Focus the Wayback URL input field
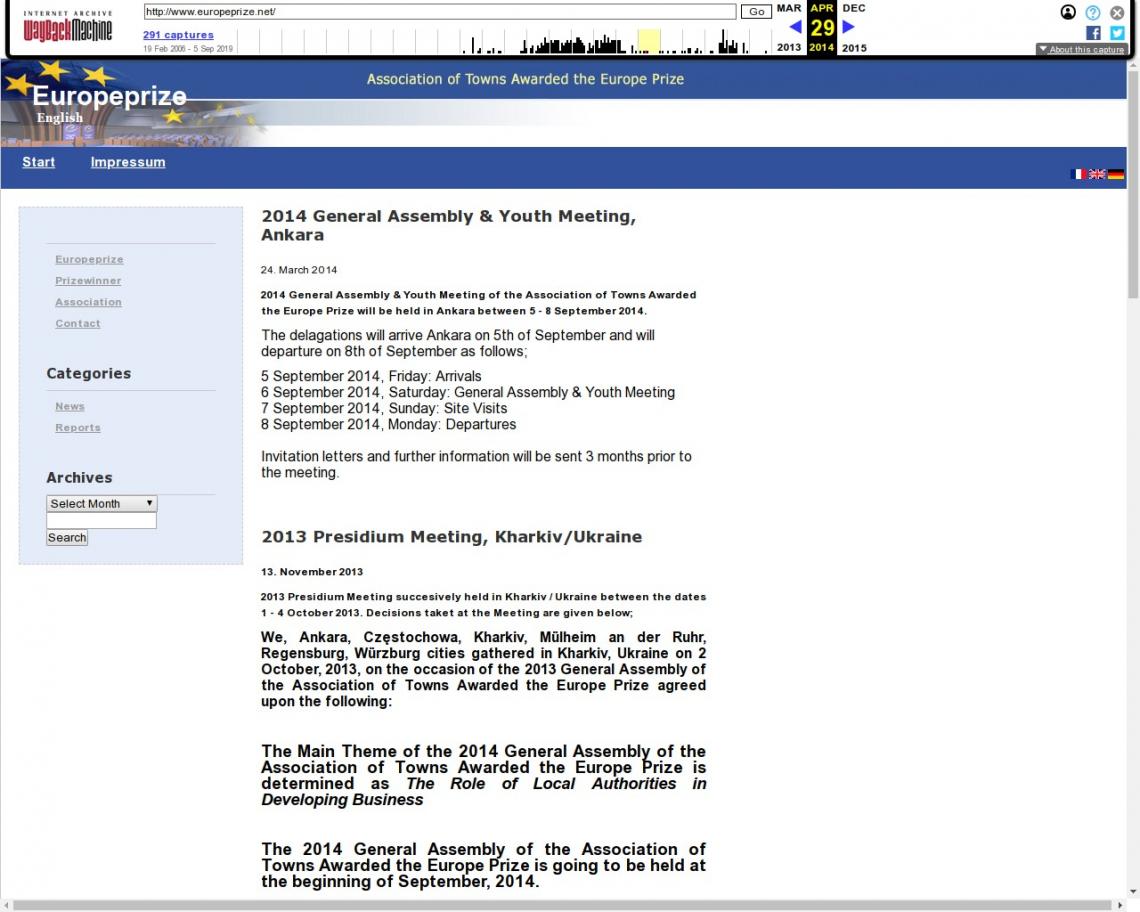The image size is (1140, 912). pos(440,12)
